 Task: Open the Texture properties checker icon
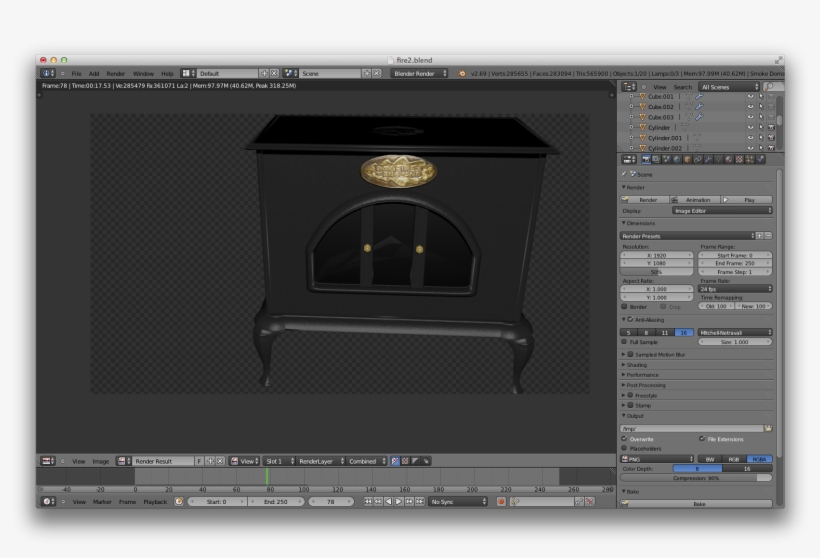(739, 160)
